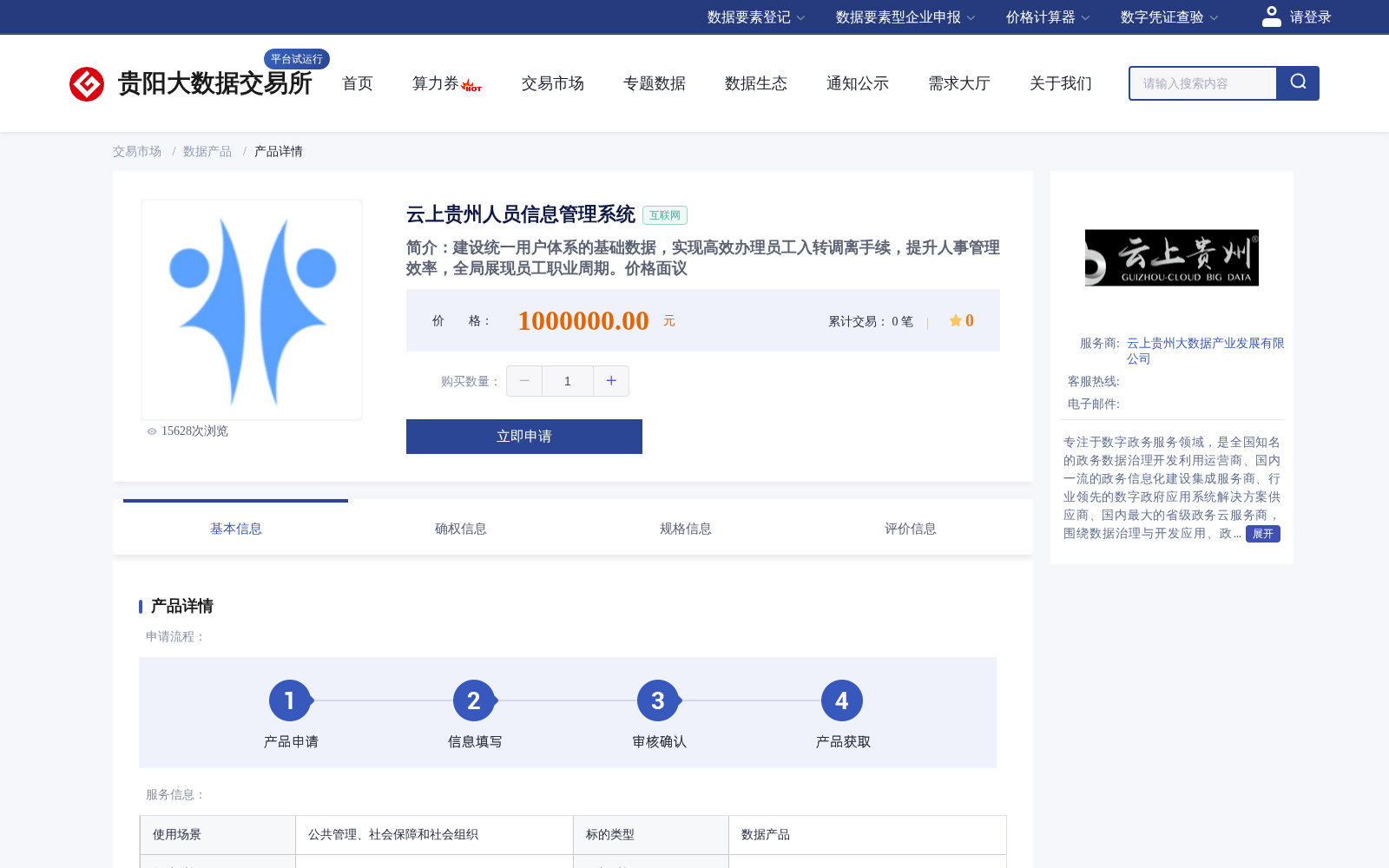Decrease purchase quantity with minus button
Screen dimensions: 1389x868
point(524,381)
